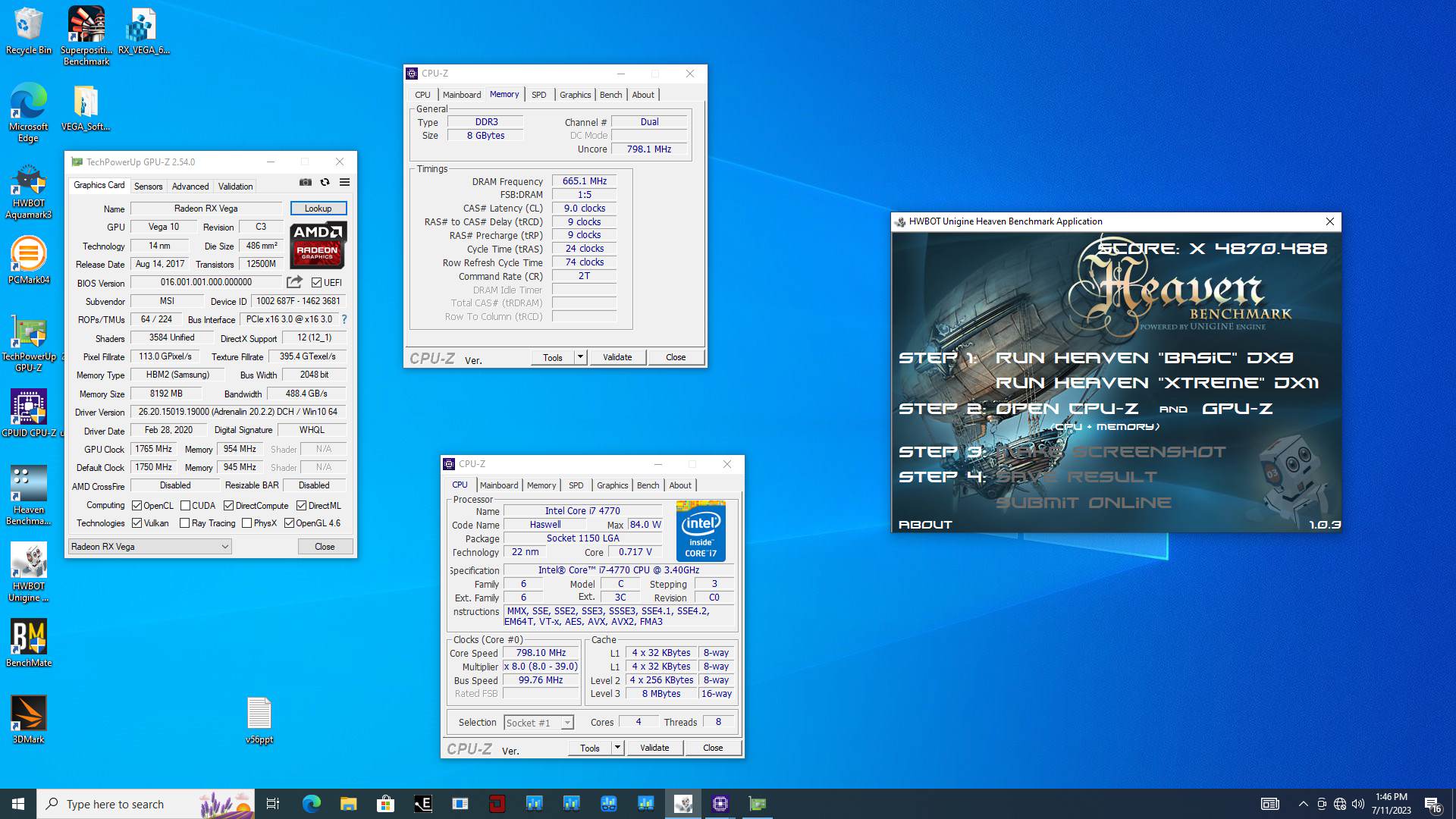This screenshot has height=819, width=1456.
Task: Select the HWBOT Aquamark3 desktop icon
Action: [29, 192]
